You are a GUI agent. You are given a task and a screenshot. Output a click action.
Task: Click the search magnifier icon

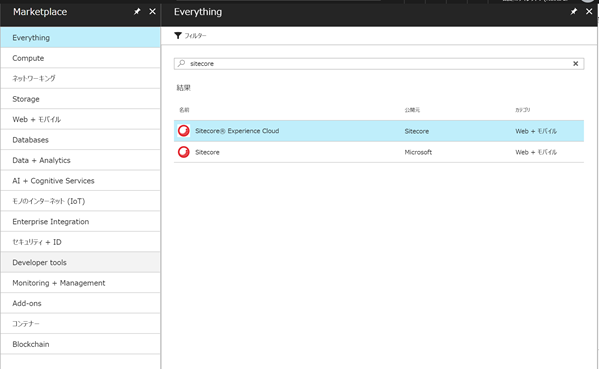click(x=181, y=63)
